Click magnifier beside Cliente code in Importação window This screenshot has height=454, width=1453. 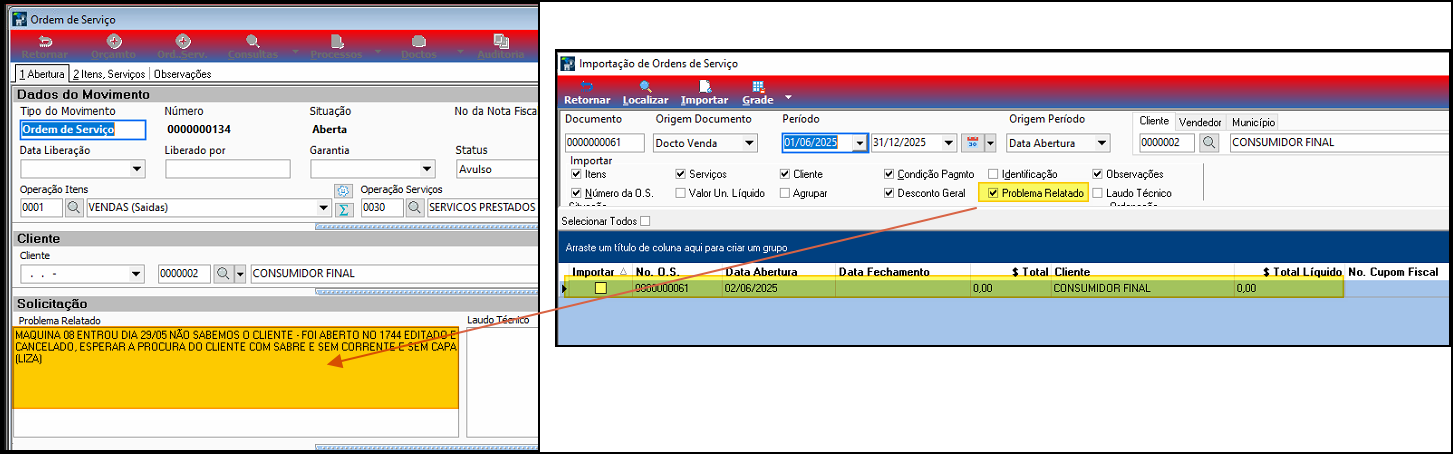click(1209, 143)
